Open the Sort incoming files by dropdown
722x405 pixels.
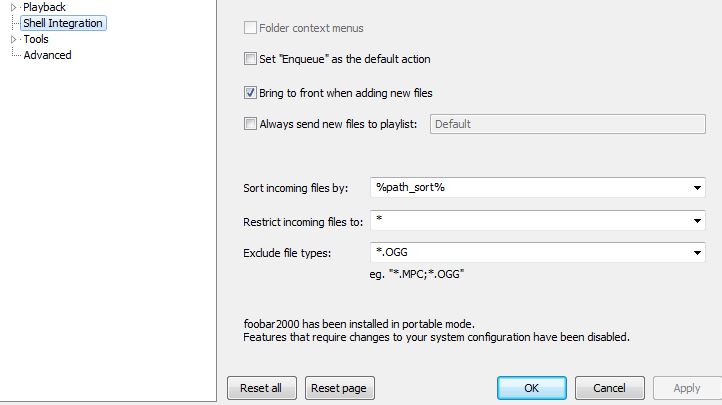(x=697, y=188)
